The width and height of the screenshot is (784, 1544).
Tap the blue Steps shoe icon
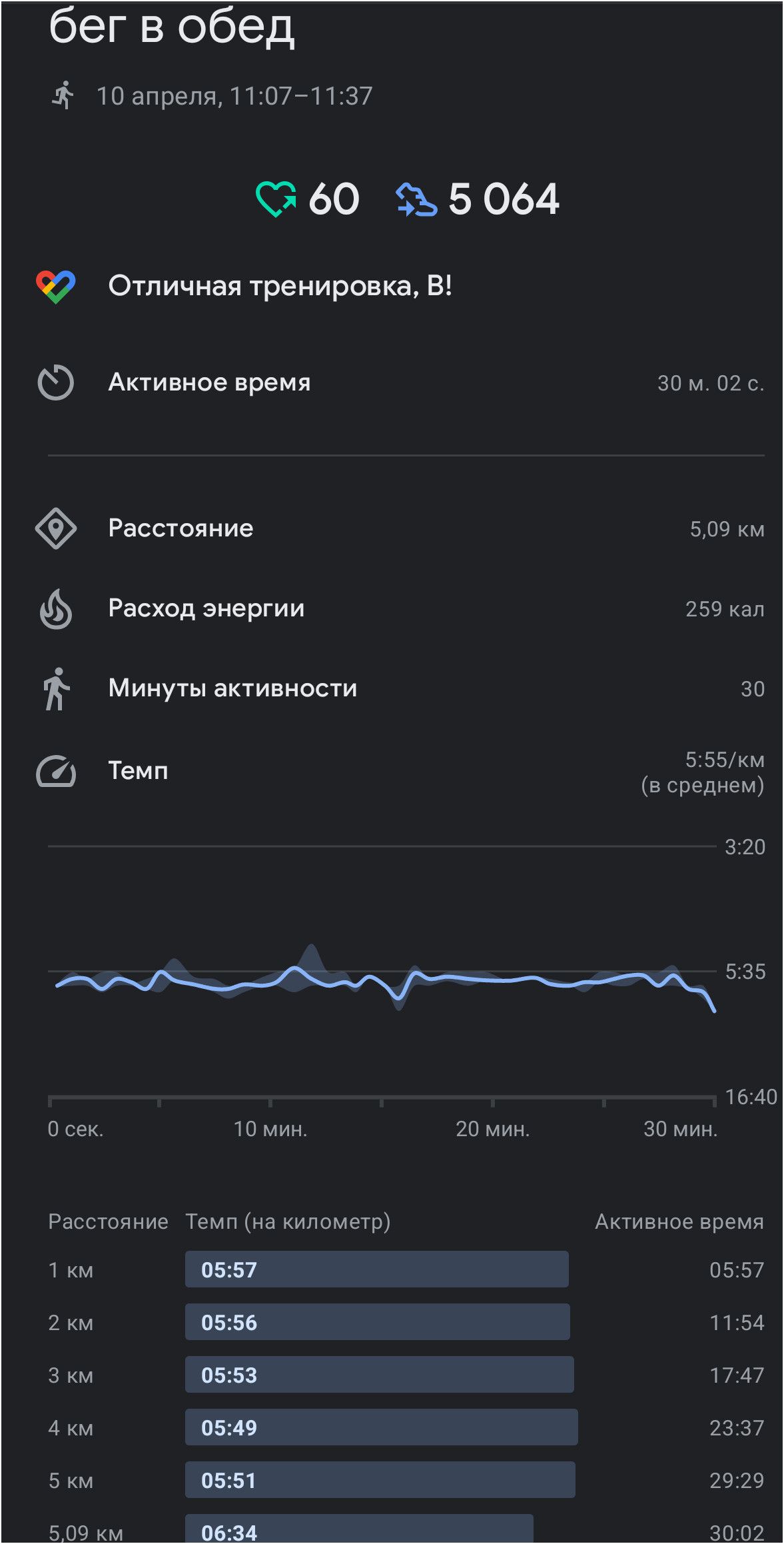[416, 199]
